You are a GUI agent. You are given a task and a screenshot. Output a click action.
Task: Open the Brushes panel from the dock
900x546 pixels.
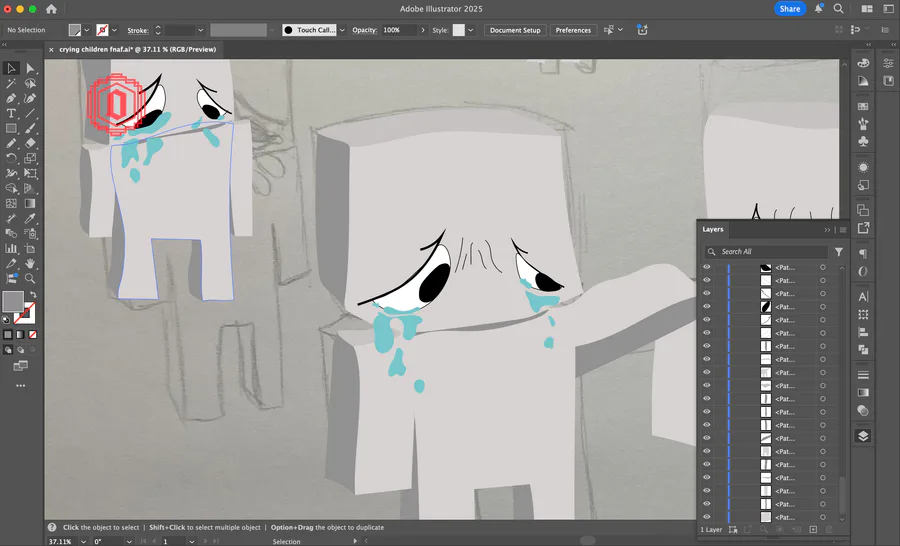click(863, 123)
